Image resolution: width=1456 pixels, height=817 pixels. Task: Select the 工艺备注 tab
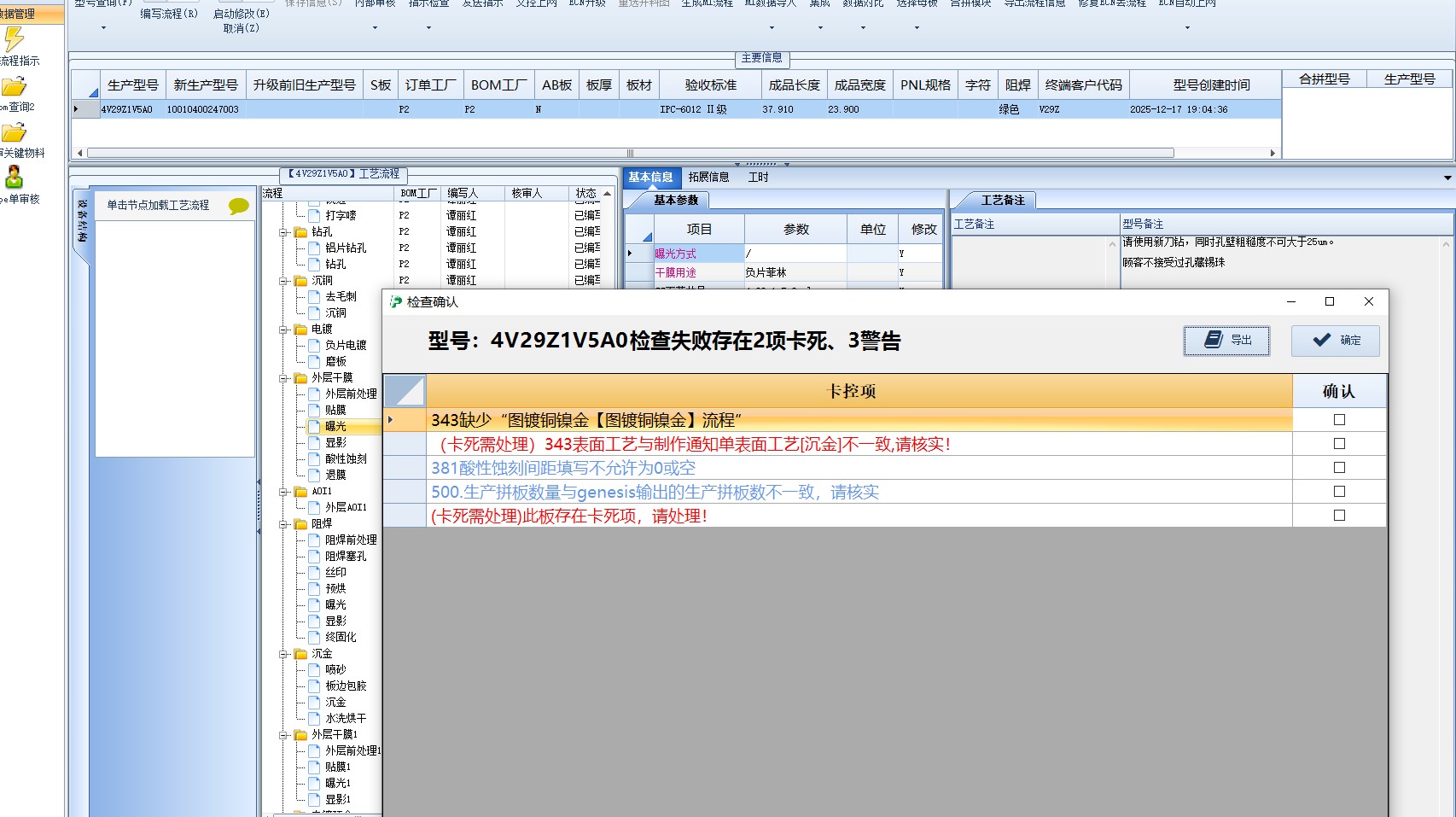tap(1003, 201)
